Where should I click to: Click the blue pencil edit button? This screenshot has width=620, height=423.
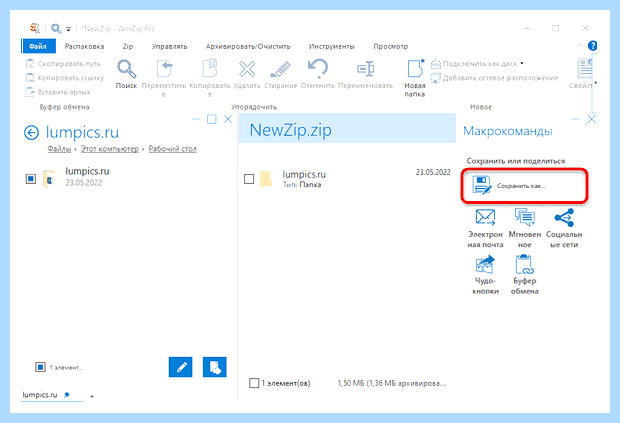[181, 367]
